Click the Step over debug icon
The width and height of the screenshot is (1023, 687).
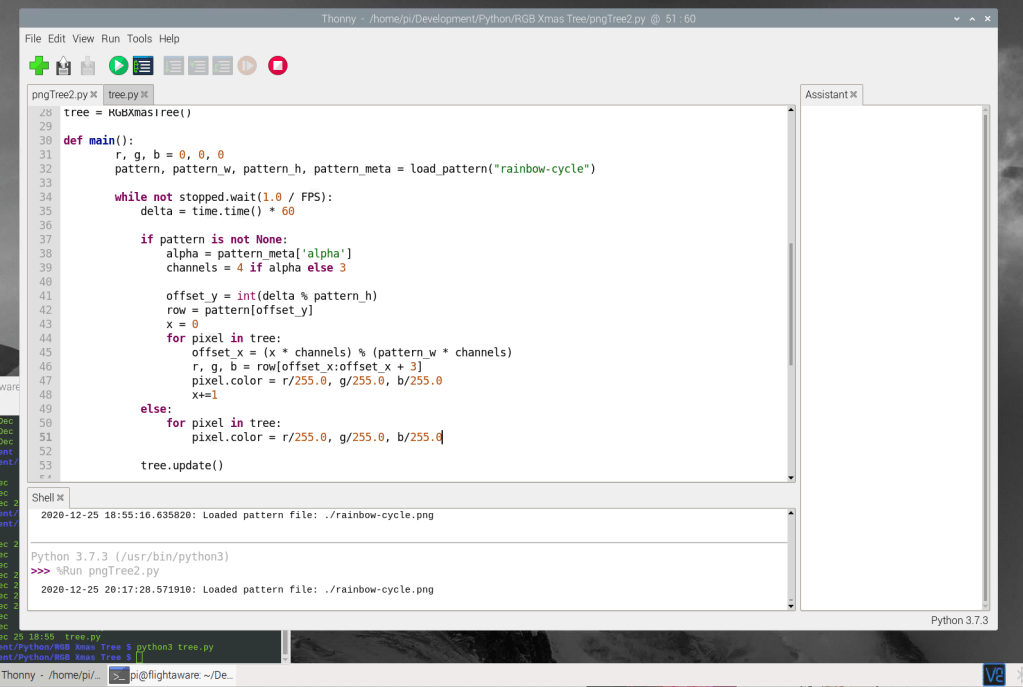pyautogui.click(x=174, y=66)
